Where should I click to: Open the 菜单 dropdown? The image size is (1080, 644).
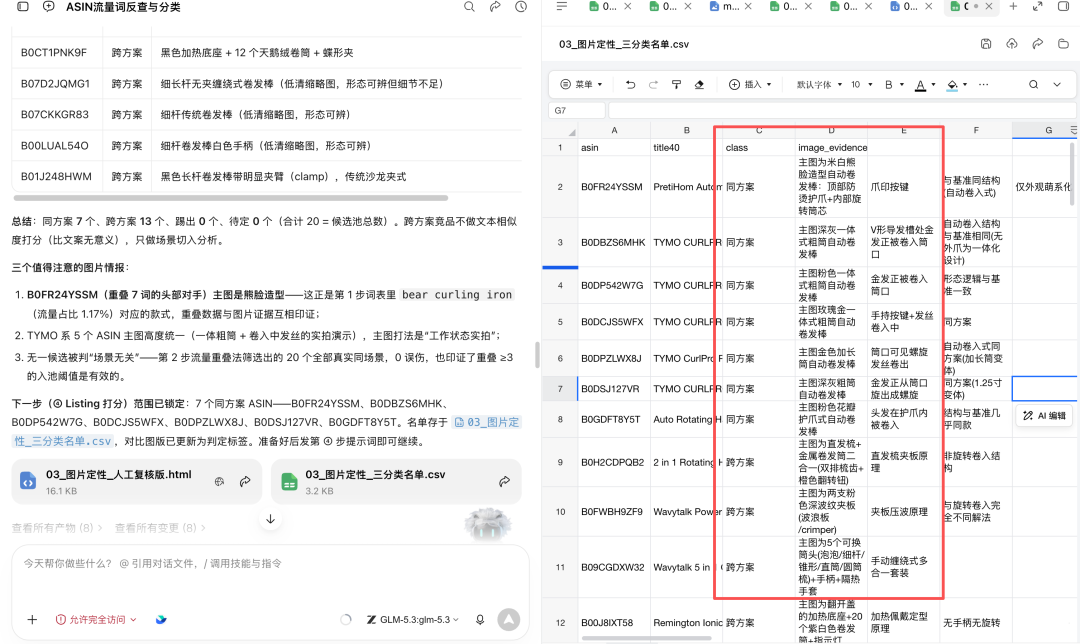pos(582,84)
